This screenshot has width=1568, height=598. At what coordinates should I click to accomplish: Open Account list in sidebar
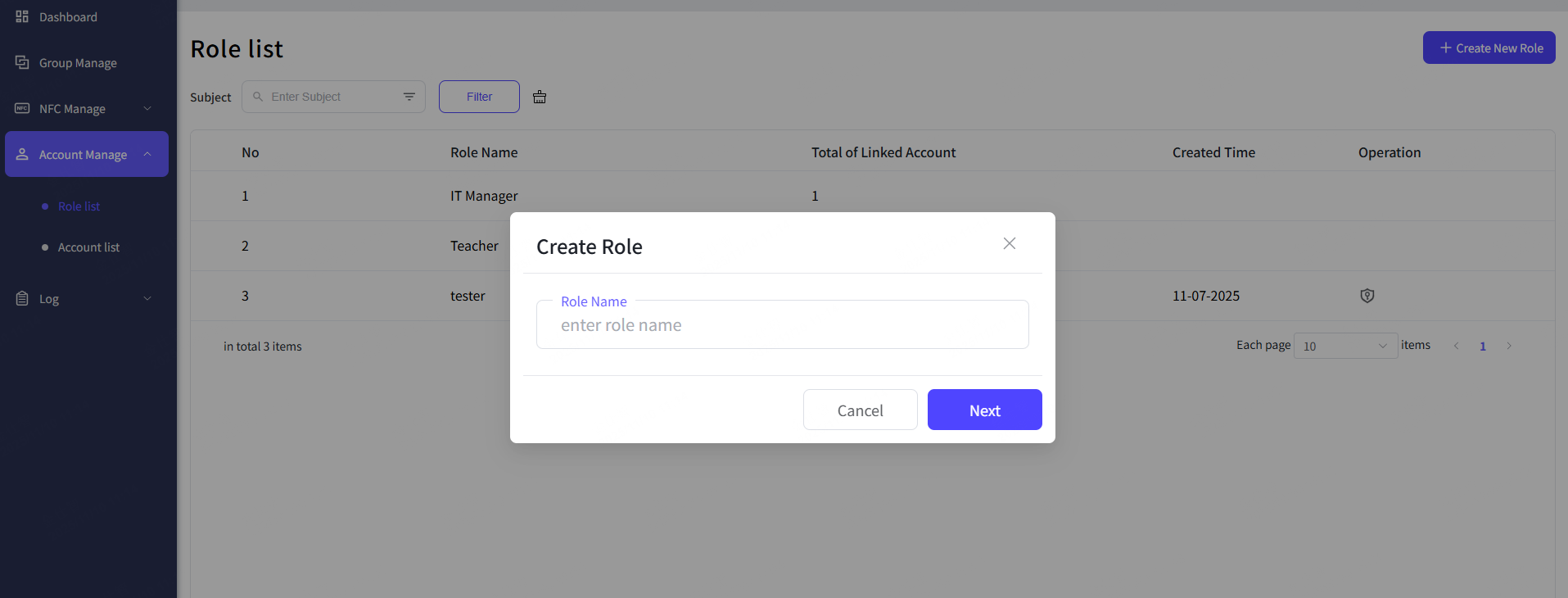pos(88,247)
